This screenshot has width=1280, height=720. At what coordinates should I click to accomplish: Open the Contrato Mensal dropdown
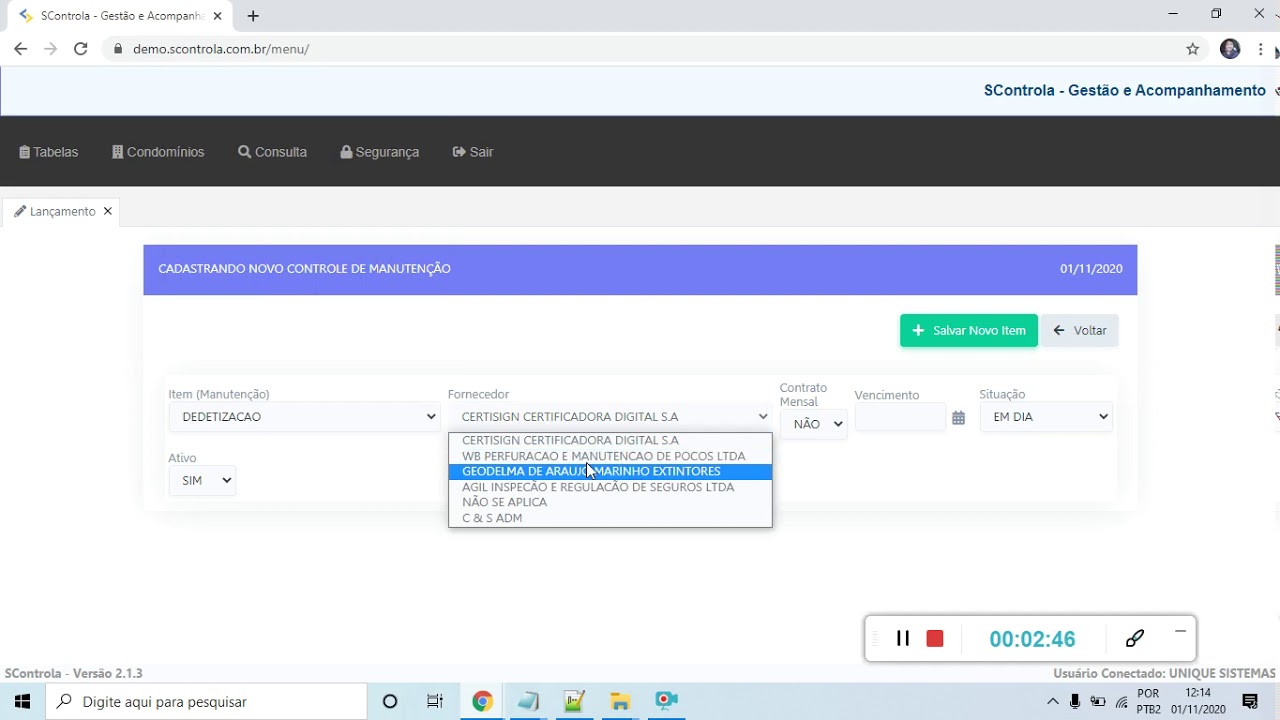(813, 424)
